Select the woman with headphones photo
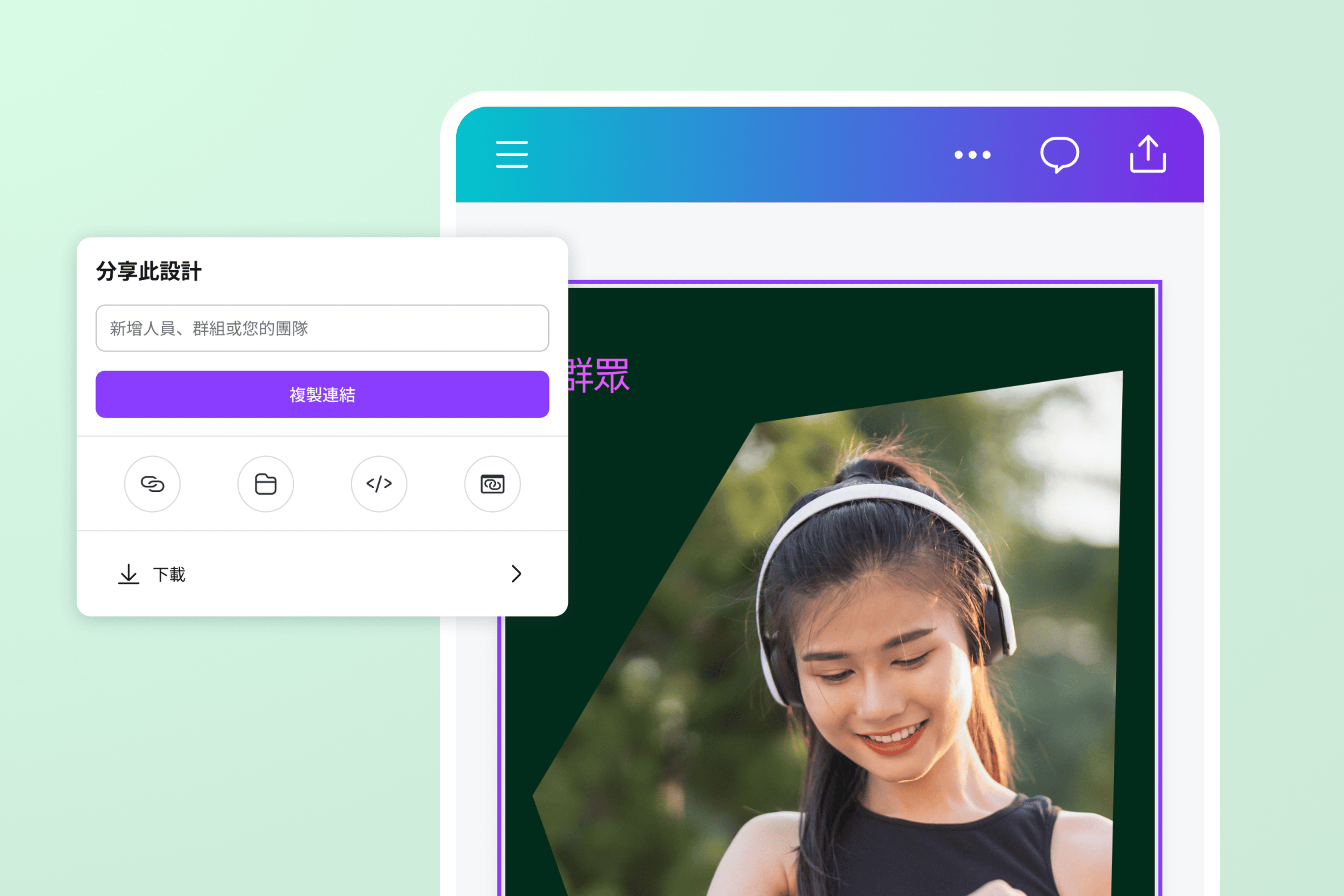The image size is (1344, 896). point(828,633)
